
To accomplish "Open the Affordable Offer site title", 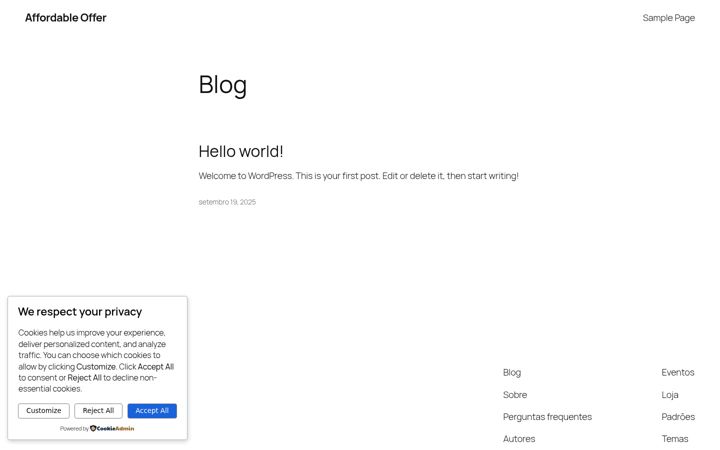I will coord(66,17).
